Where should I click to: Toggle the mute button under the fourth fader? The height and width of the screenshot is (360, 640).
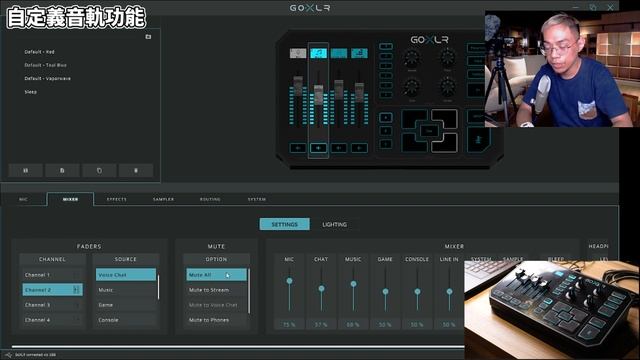tap(359, 148)
